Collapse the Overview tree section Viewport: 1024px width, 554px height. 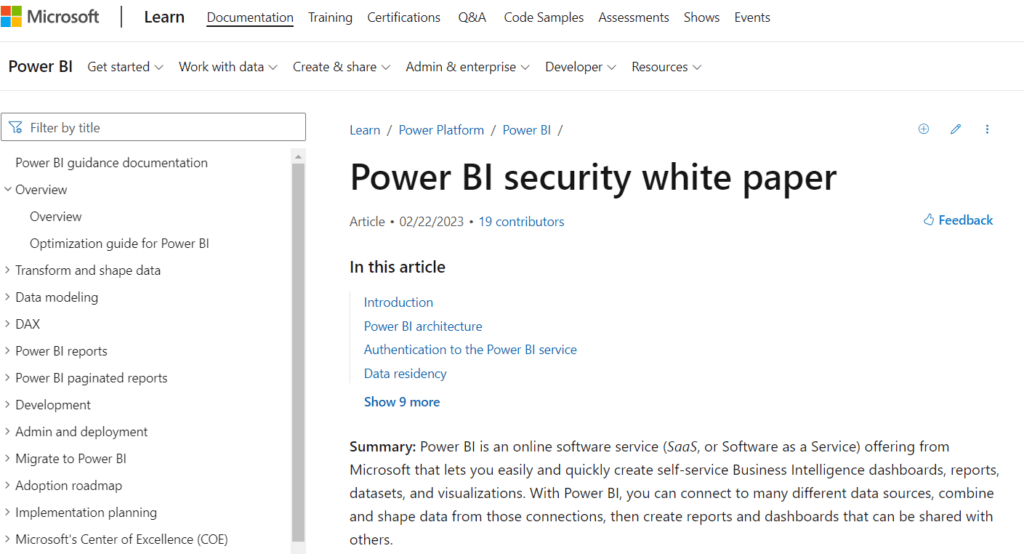[8, 190]
